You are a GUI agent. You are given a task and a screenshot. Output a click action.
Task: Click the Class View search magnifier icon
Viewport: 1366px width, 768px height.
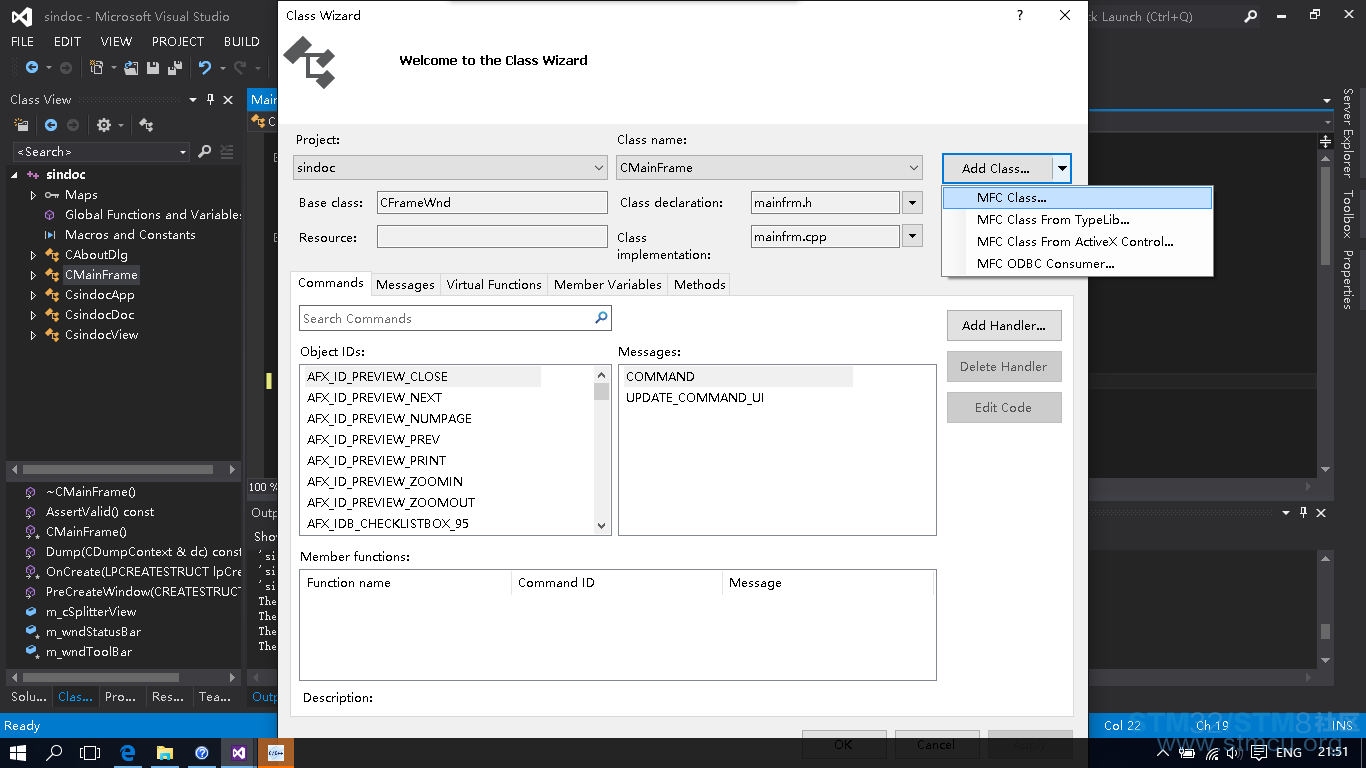[205, 152]
